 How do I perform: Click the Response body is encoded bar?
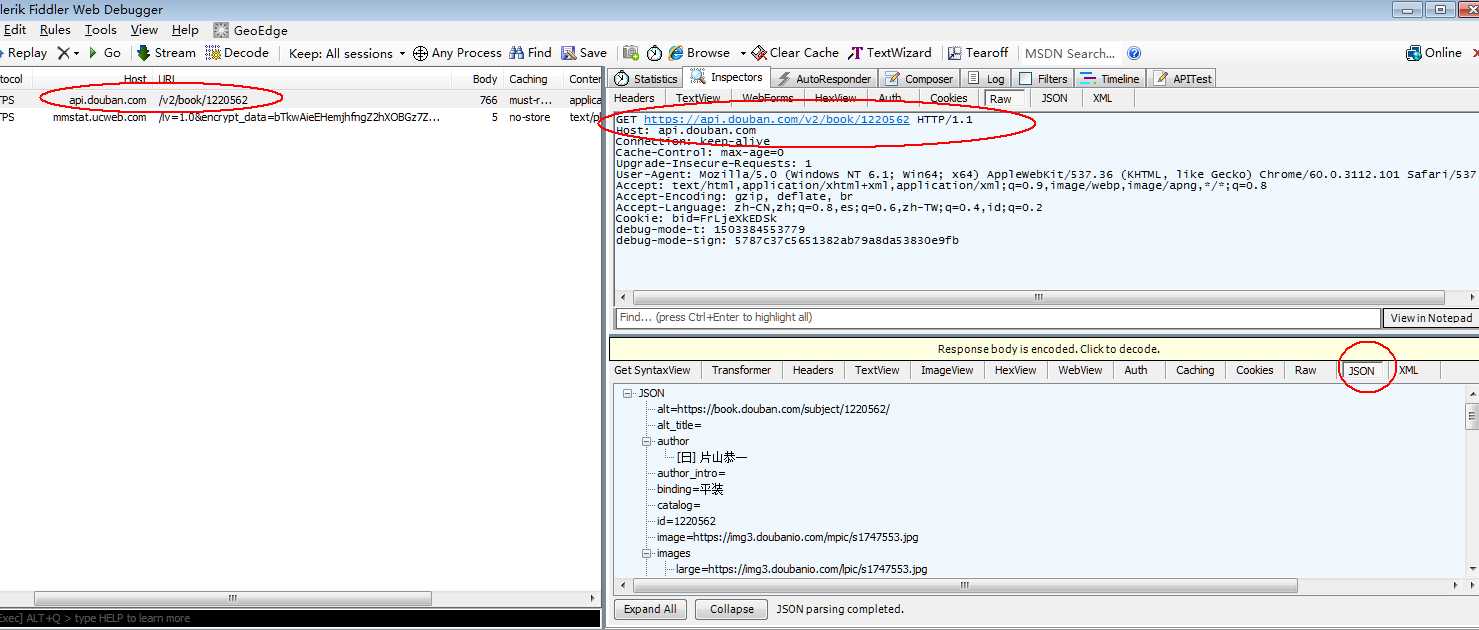pos(1044,349)
